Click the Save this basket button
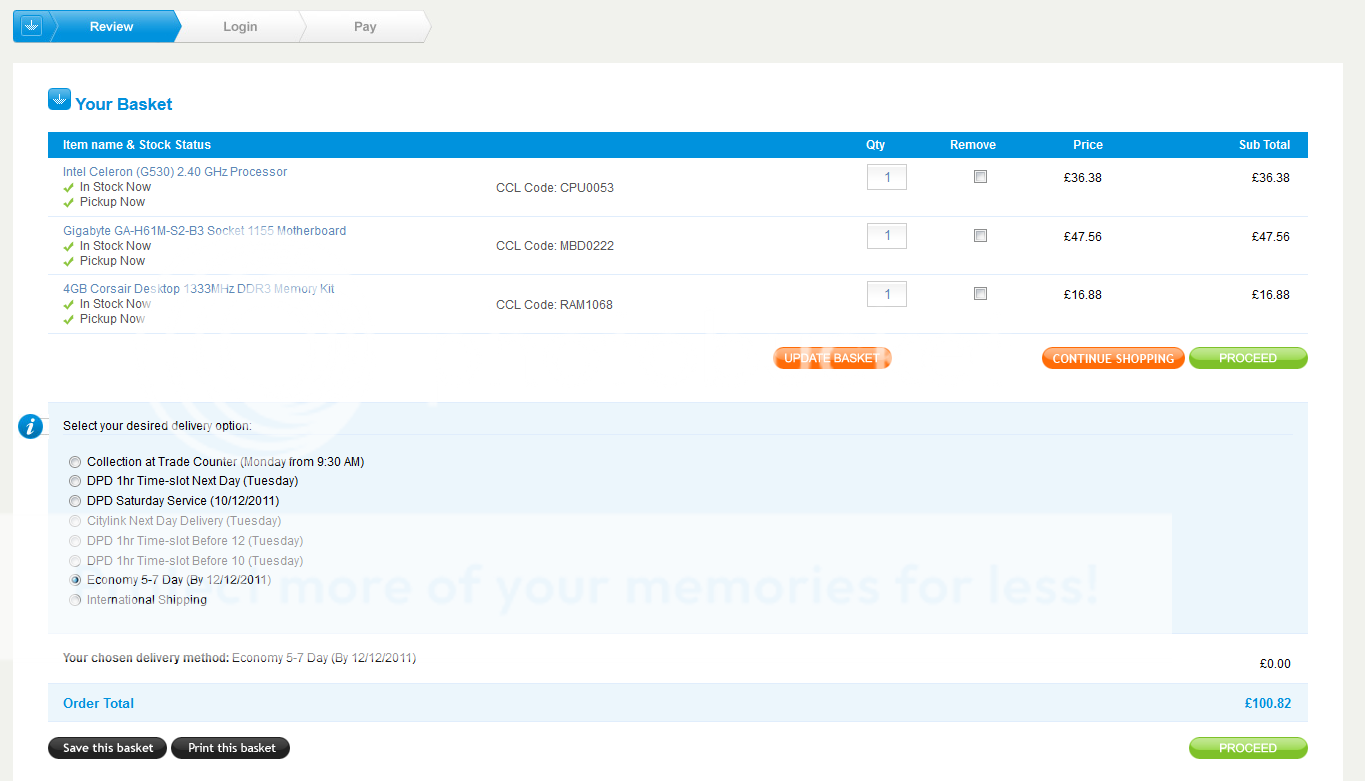This screenshot has height=781, width=1365. [108, 748]
